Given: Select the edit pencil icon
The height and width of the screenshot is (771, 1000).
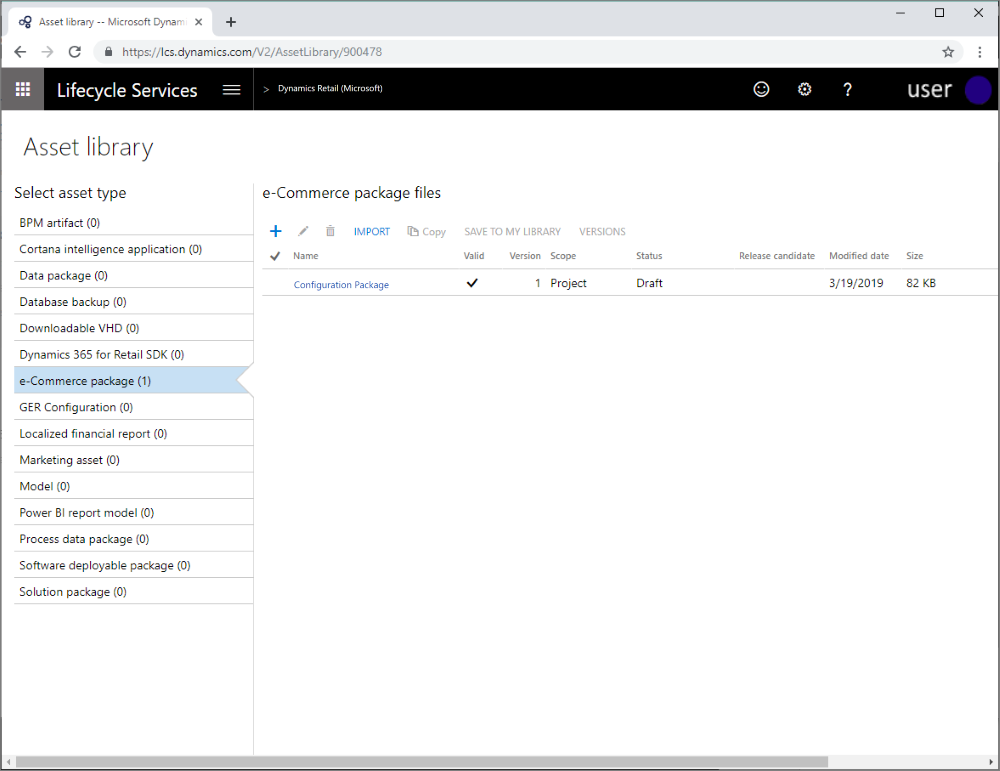Looking at the screenshot, I should pyautogui.click(x=303, y=230).
